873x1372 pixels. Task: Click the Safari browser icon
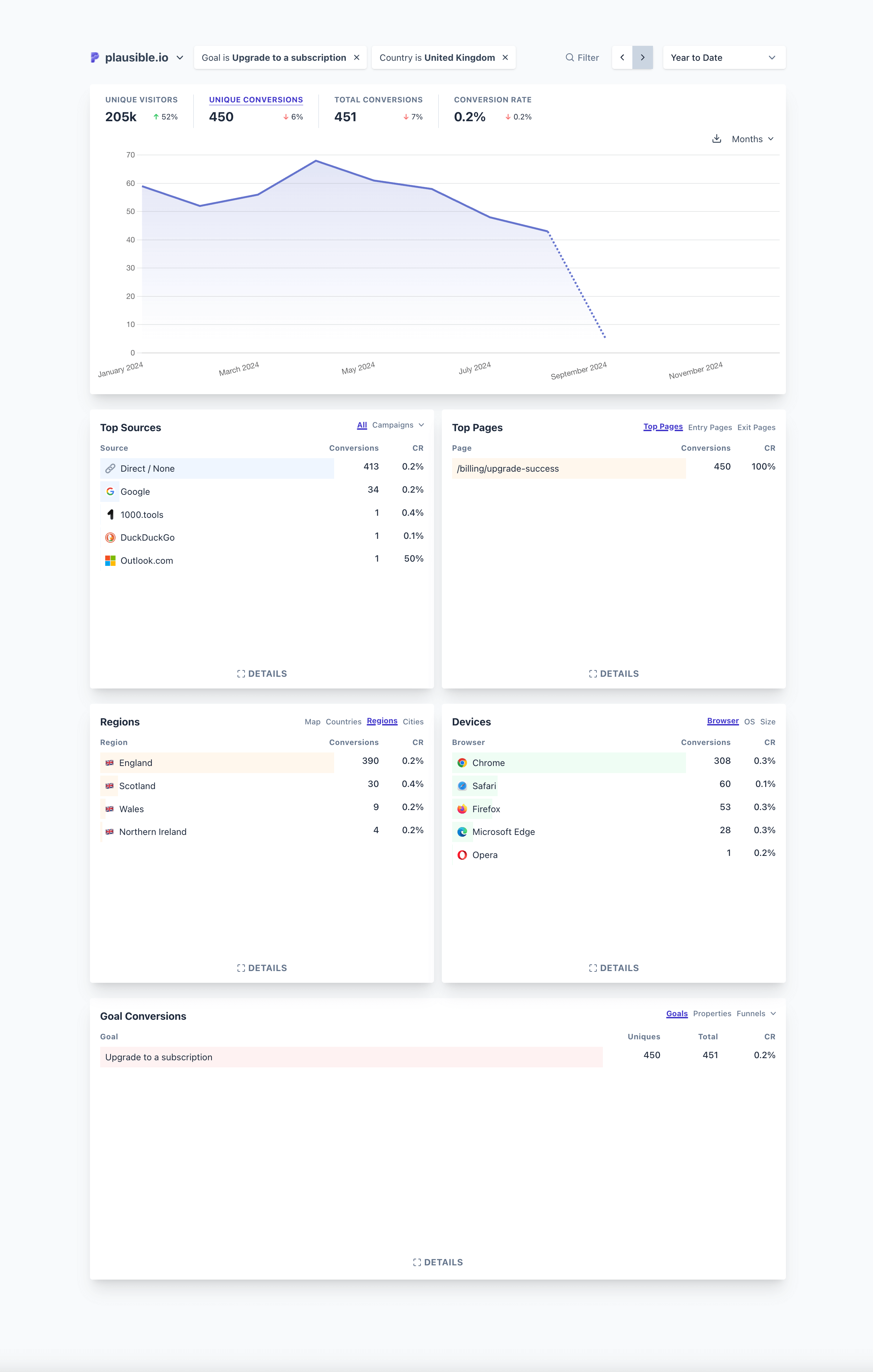tap(462, 786)
